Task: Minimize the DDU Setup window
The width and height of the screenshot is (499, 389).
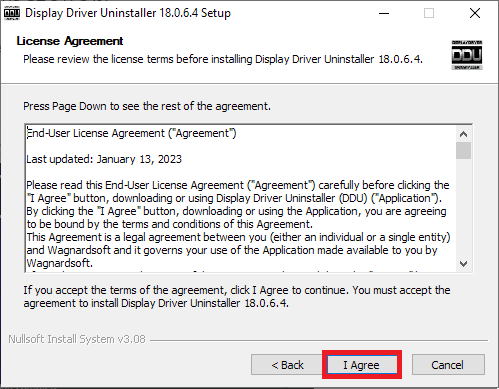Action: (384, 13)
